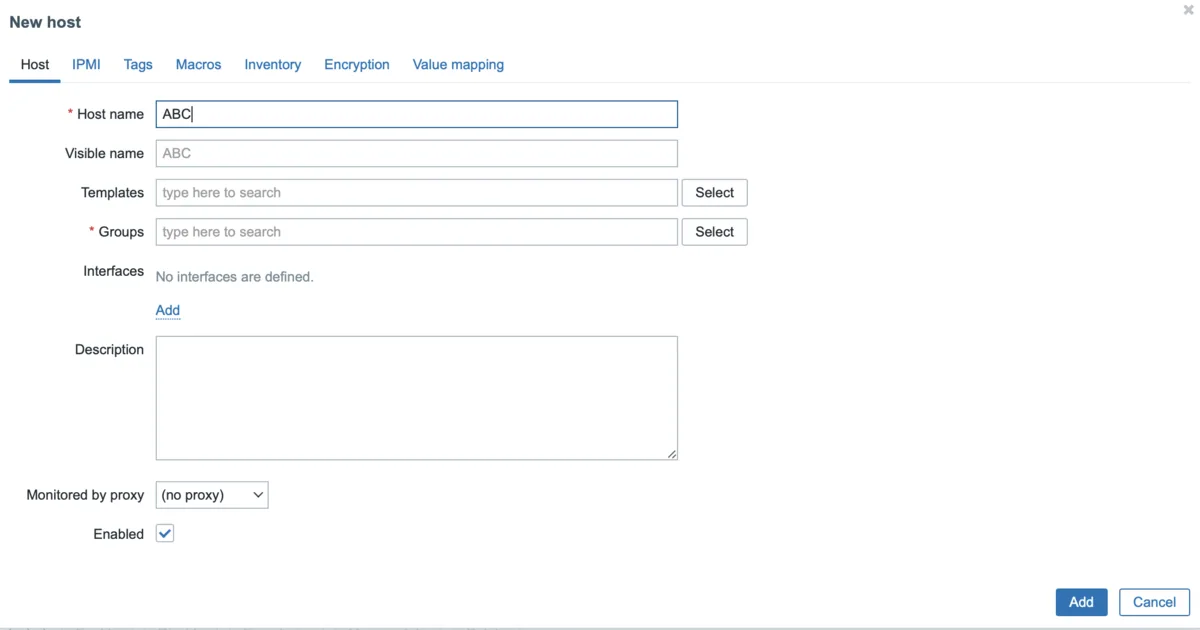Viewport: 1200px width, 630px height.
Task: Focus the Visible name text field
Action: (416, 153)
